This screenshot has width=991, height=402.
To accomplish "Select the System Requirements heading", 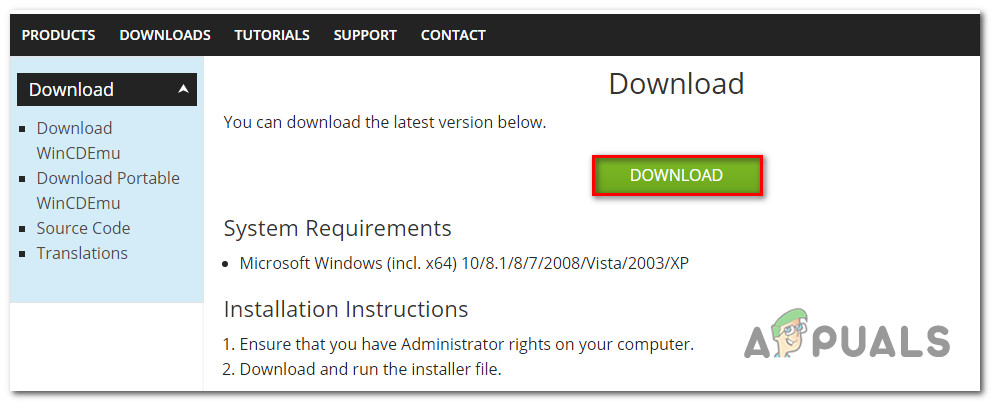I will (337, 228).
